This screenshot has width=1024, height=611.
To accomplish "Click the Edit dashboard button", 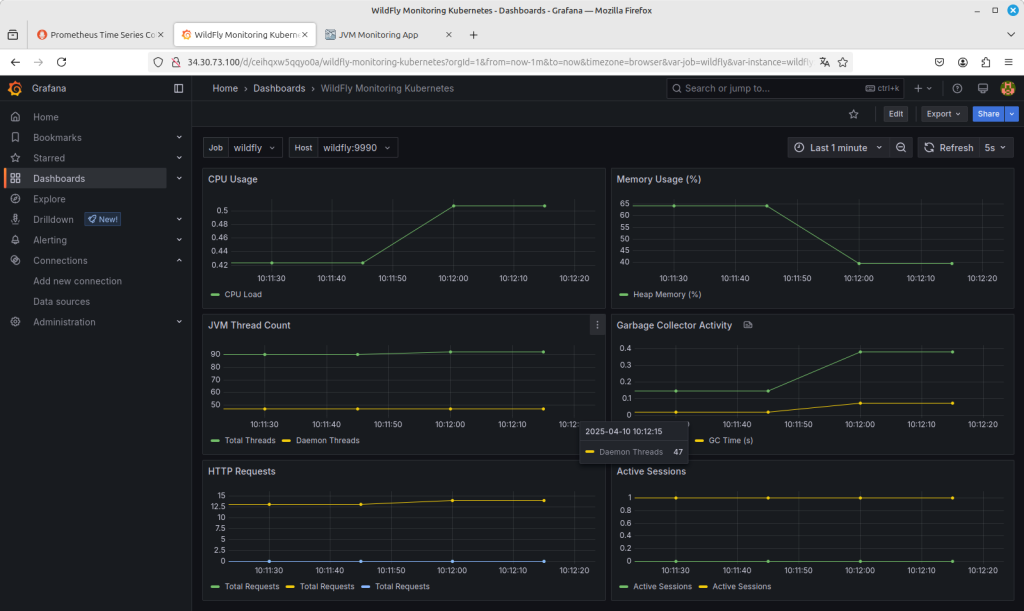I will pyautogui.click(x=895, y=114).
